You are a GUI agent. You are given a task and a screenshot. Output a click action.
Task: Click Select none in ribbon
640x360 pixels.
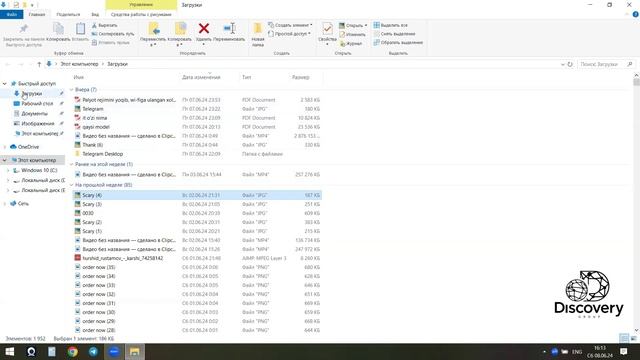click(394, 34)
